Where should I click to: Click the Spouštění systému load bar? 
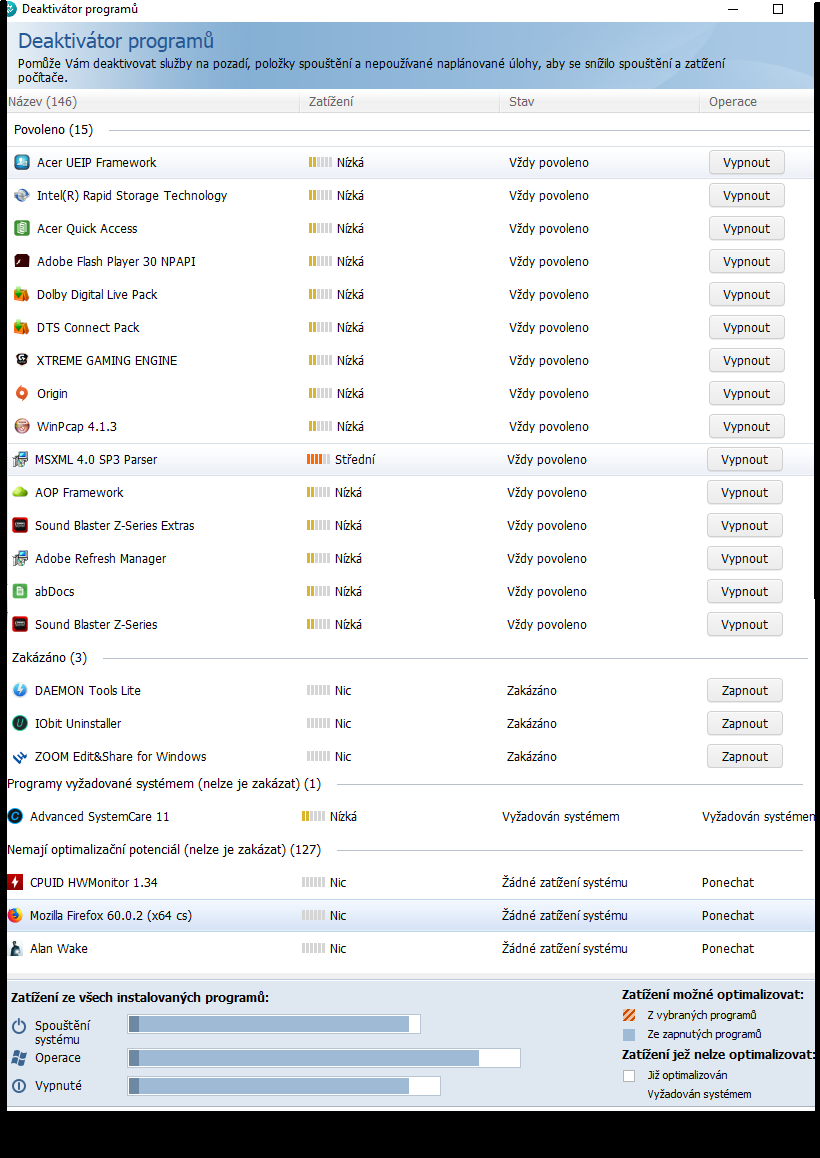[x=274, y=1024]
